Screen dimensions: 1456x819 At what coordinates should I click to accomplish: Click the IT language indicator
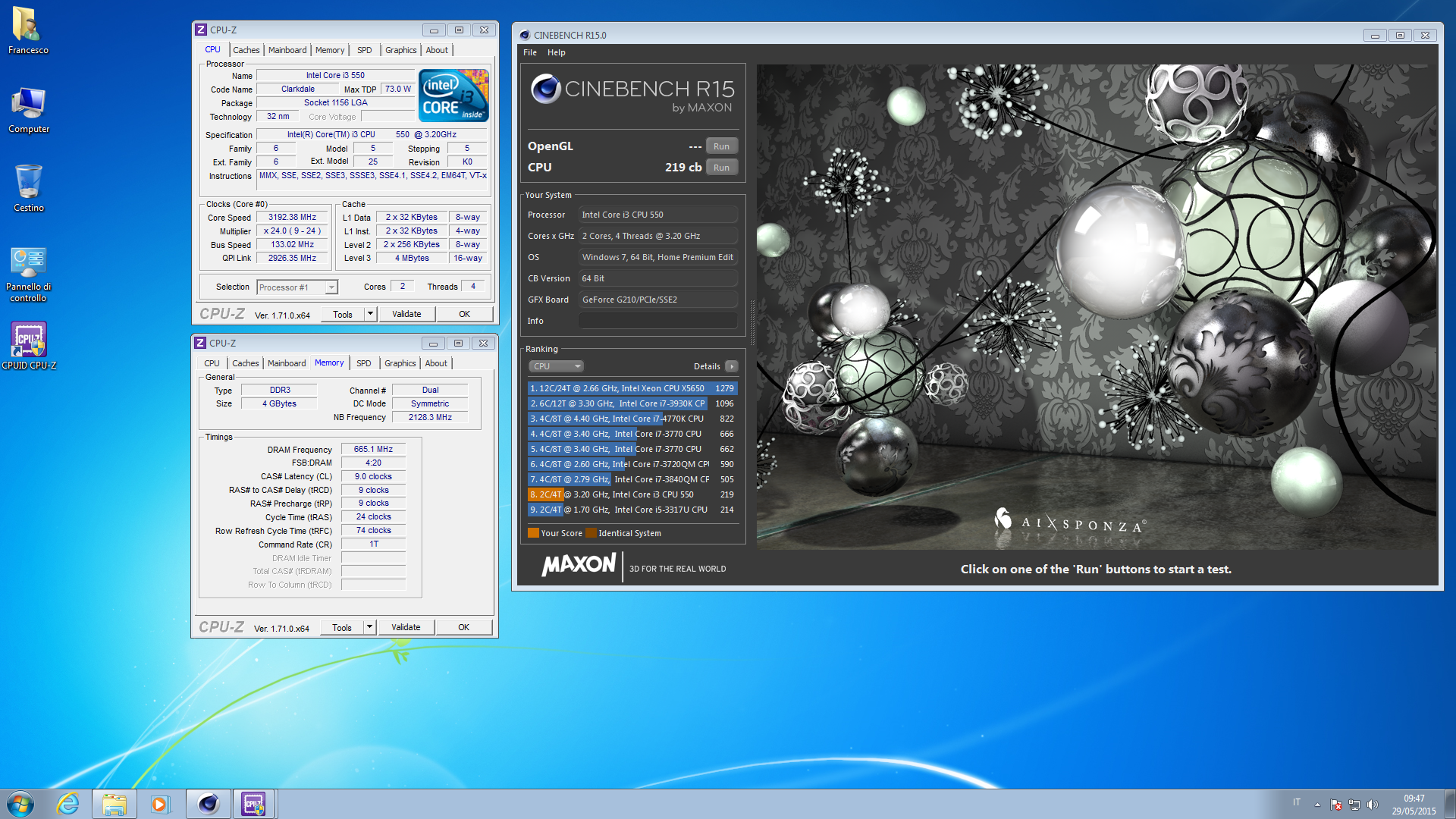1297,802
